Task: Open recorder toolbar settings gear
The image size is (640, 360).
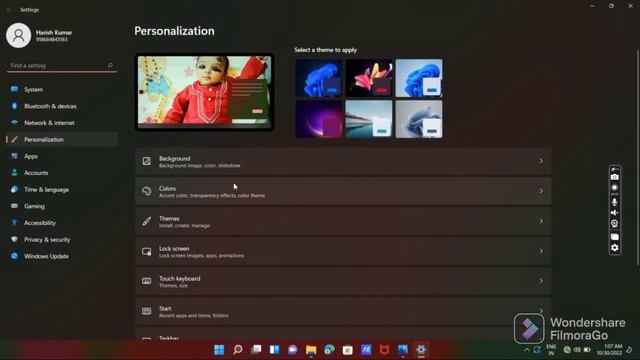Action: (614, 248)
